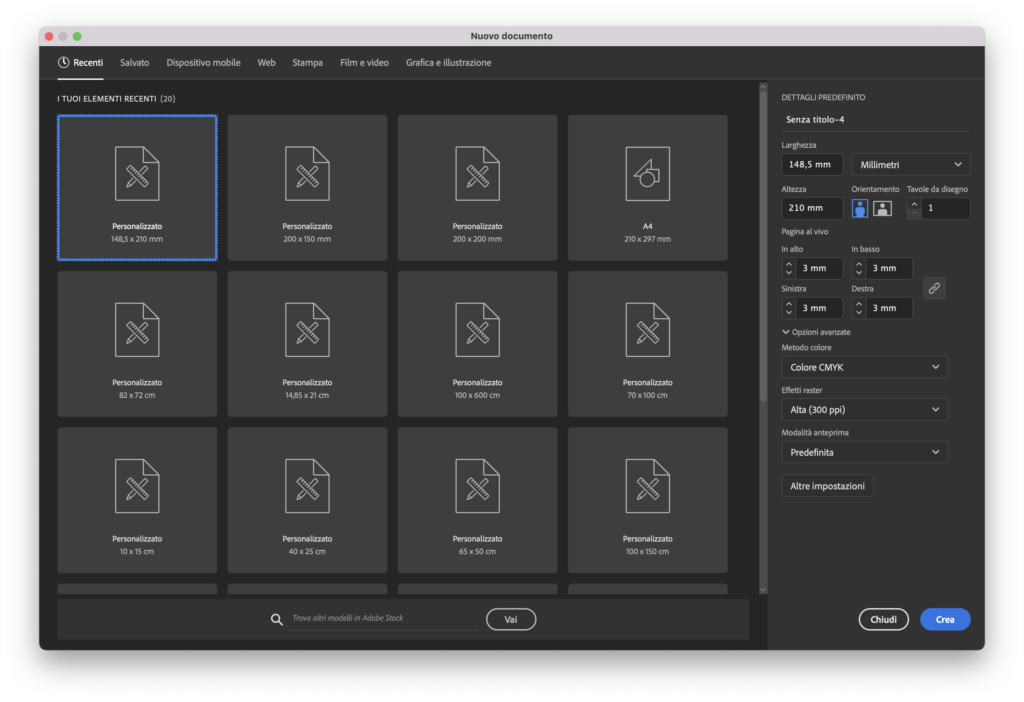Decrease the In basso bleed value
1024x702 pixels.
click(859, 273)
